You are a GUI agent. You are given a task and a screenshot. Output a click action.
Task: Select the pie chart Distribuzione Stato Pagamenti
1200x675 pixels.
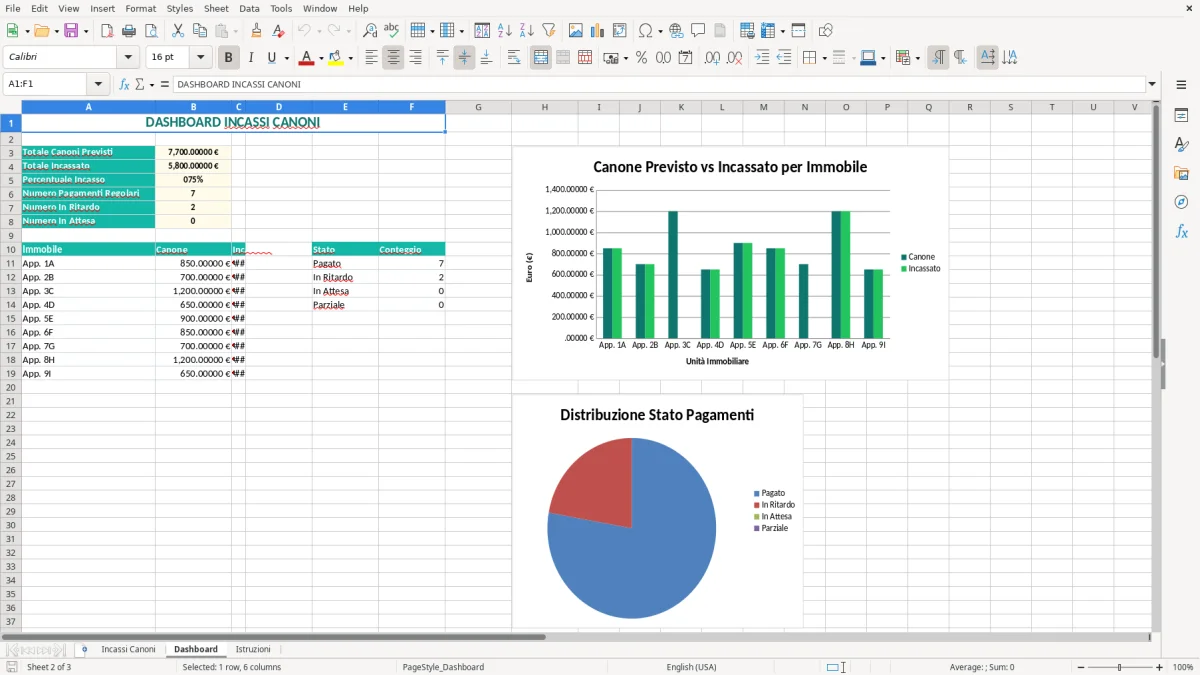657,512
